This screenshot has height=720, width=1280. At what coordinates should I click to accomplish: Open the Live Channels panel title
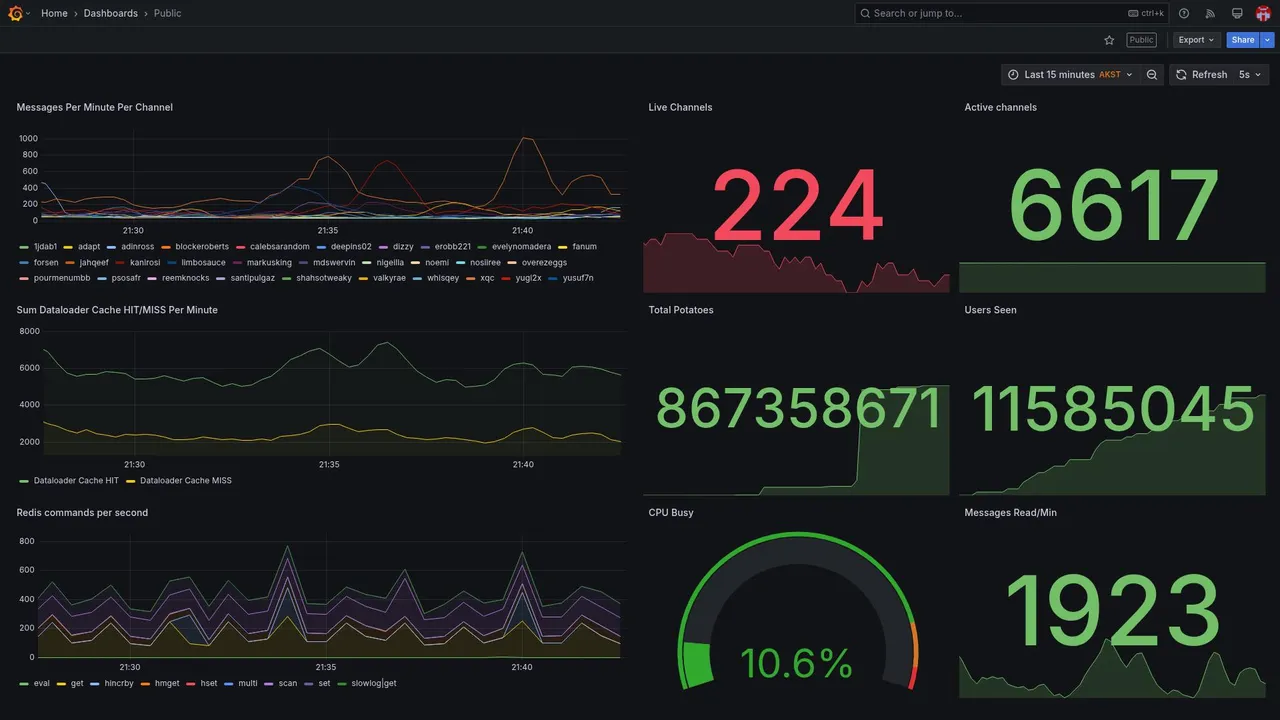(x=680, y=107)
